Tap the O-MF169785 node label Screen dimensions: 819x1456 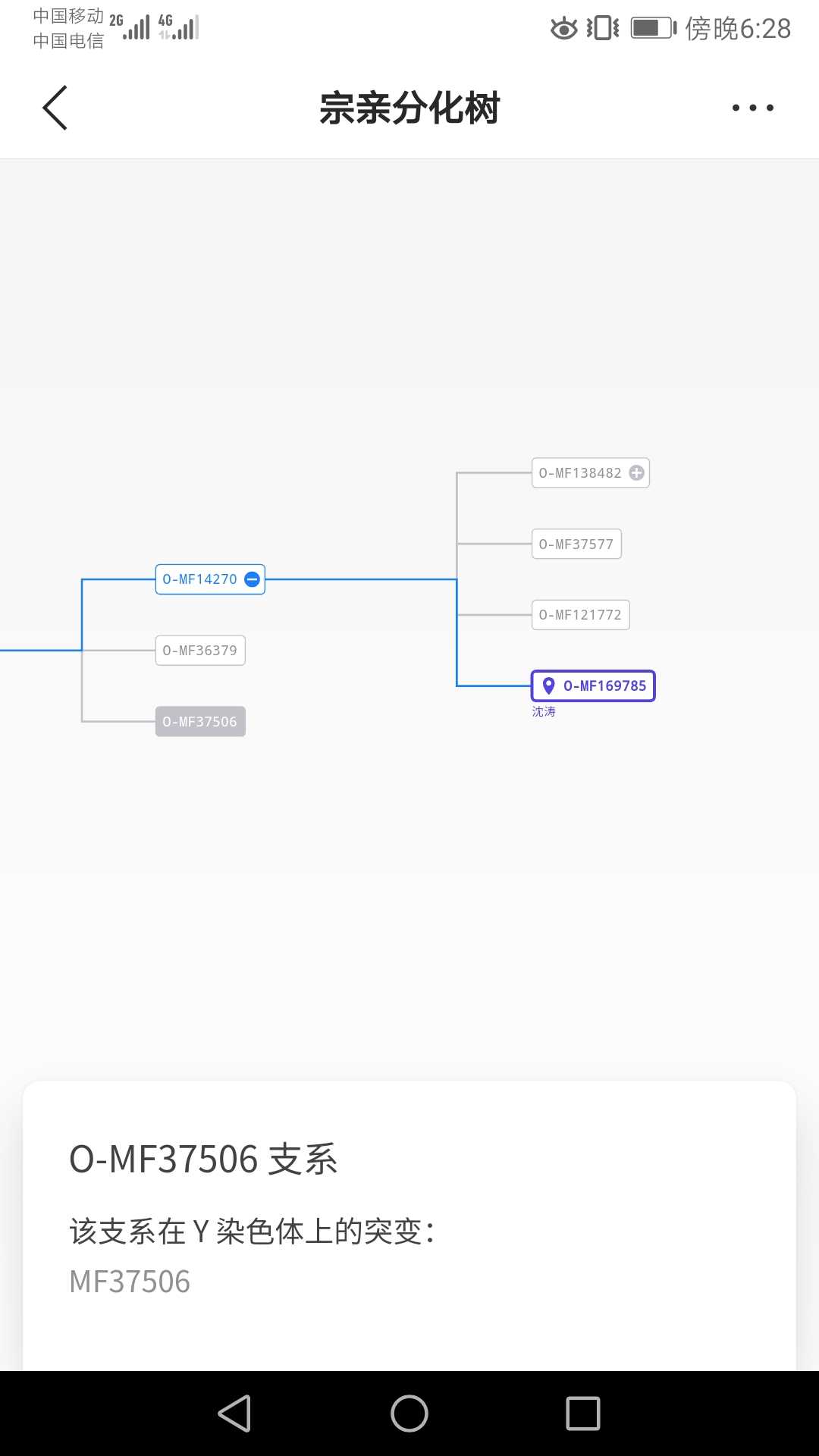point(604,686)
